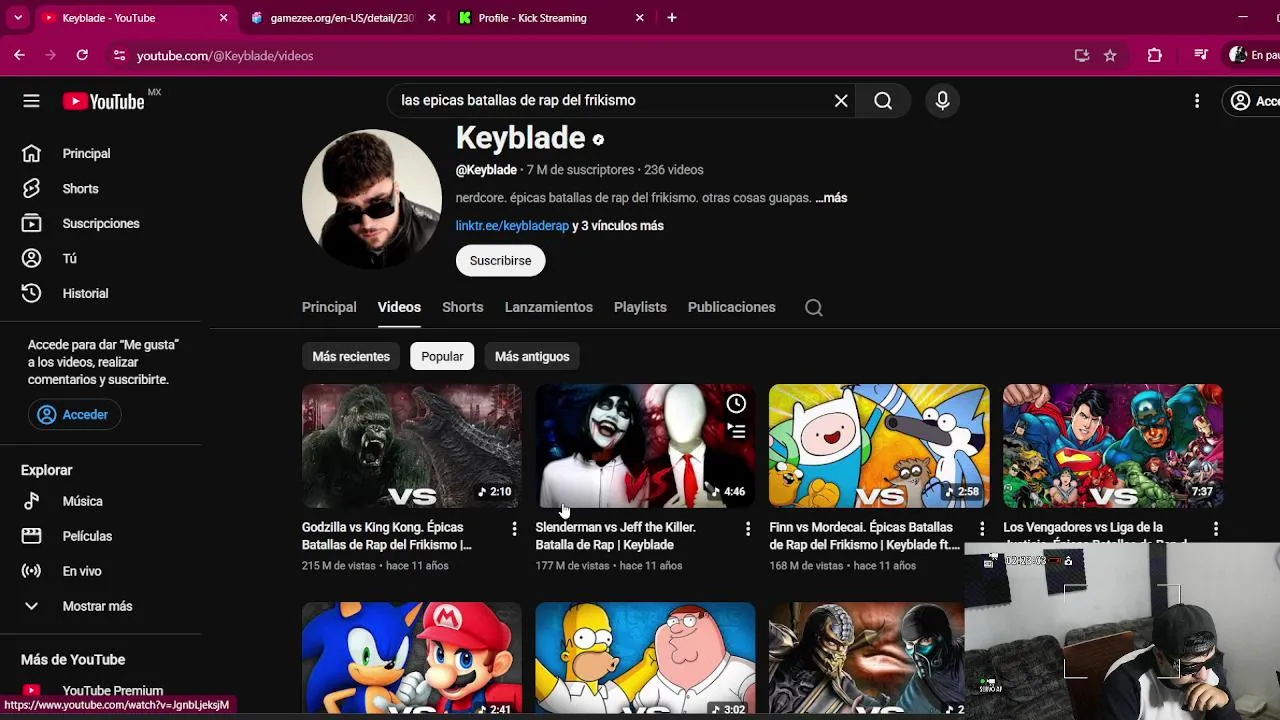This screenshot has height=720, width=1280.
Task: Open linktr.ee/keybladerap link
Action: coord(512,226)
